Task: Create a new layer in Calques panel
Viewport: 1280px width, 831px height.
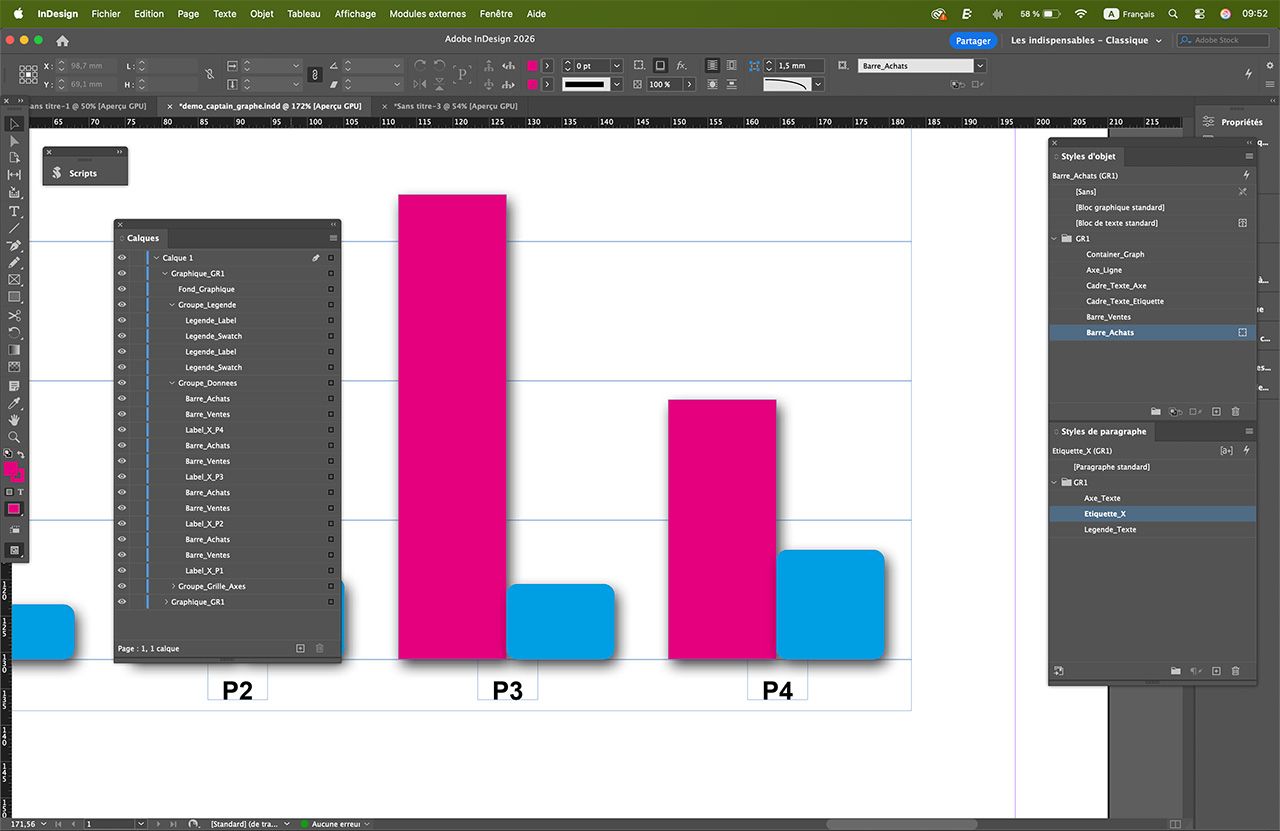Action: coord(300,648)
